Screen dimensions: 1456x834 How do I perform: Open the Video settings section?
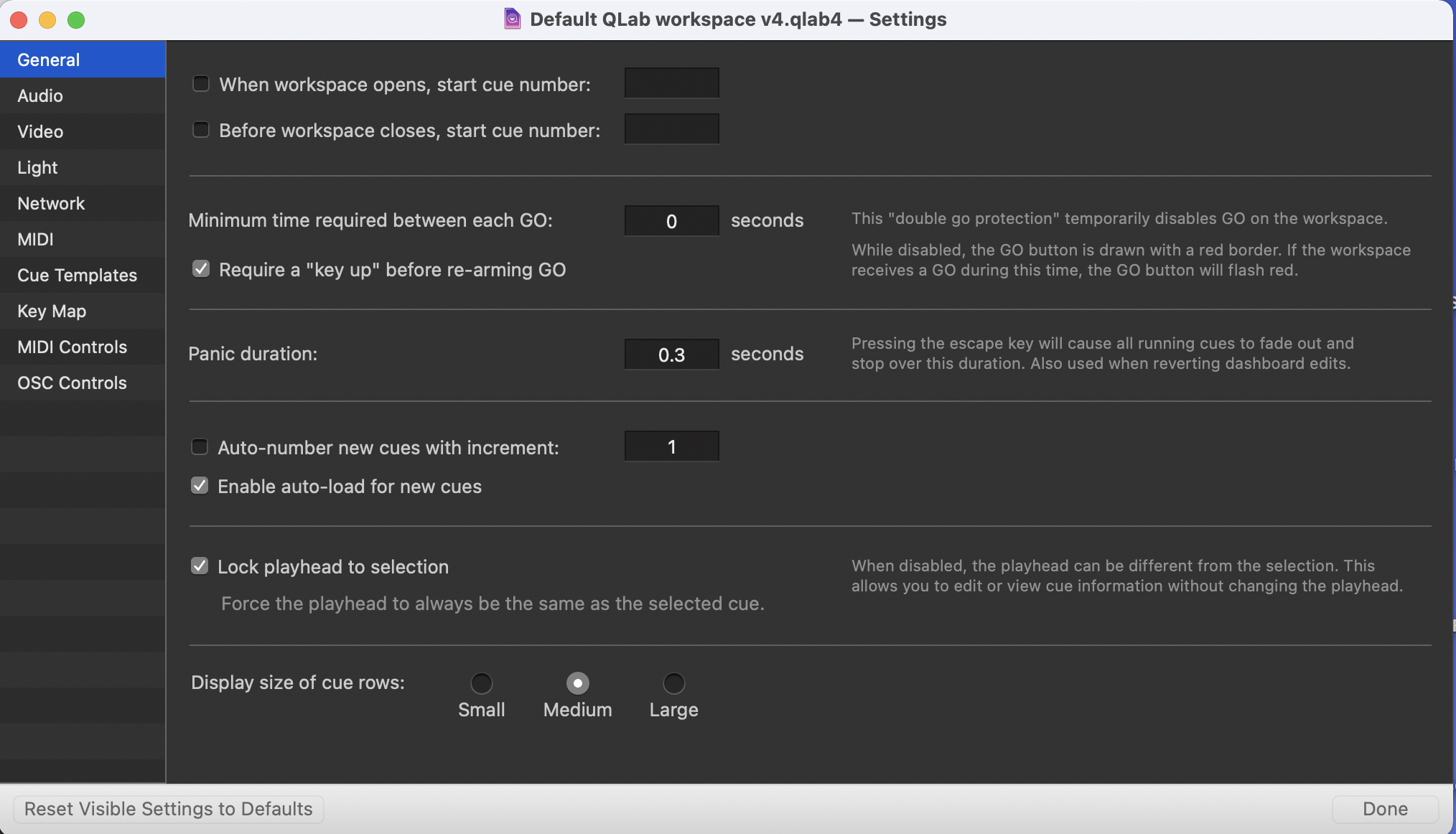40,131
